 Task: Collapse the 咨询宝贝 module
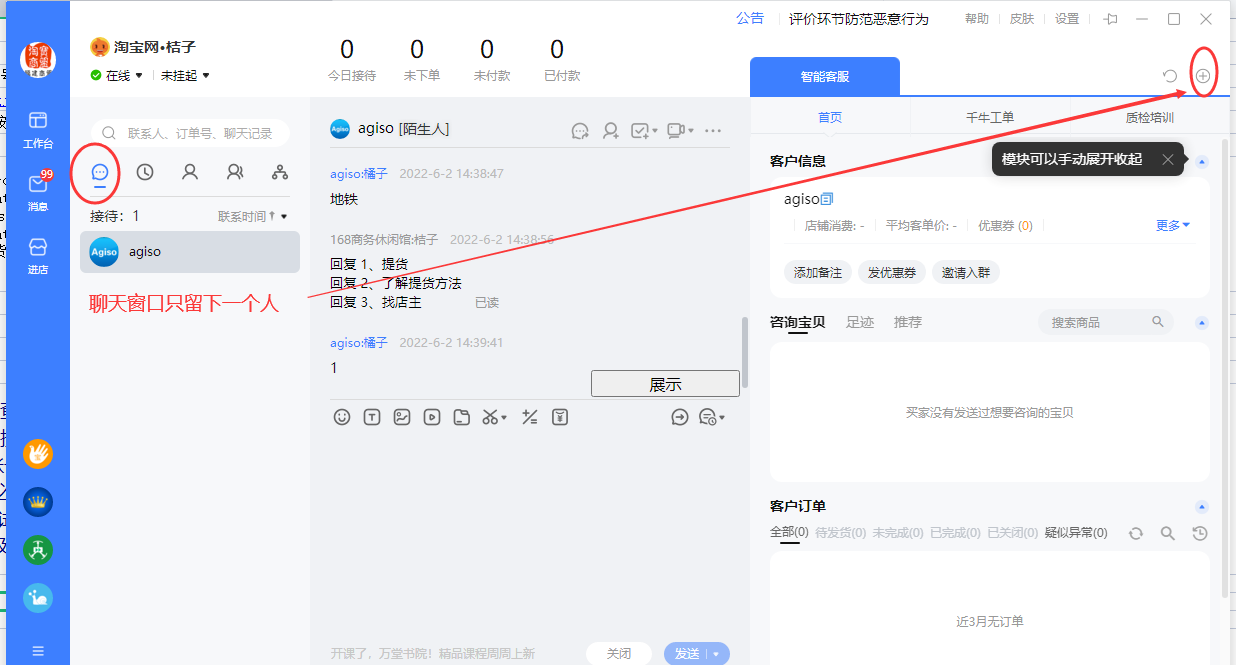pyautogui.click(x=1202, y=322)
